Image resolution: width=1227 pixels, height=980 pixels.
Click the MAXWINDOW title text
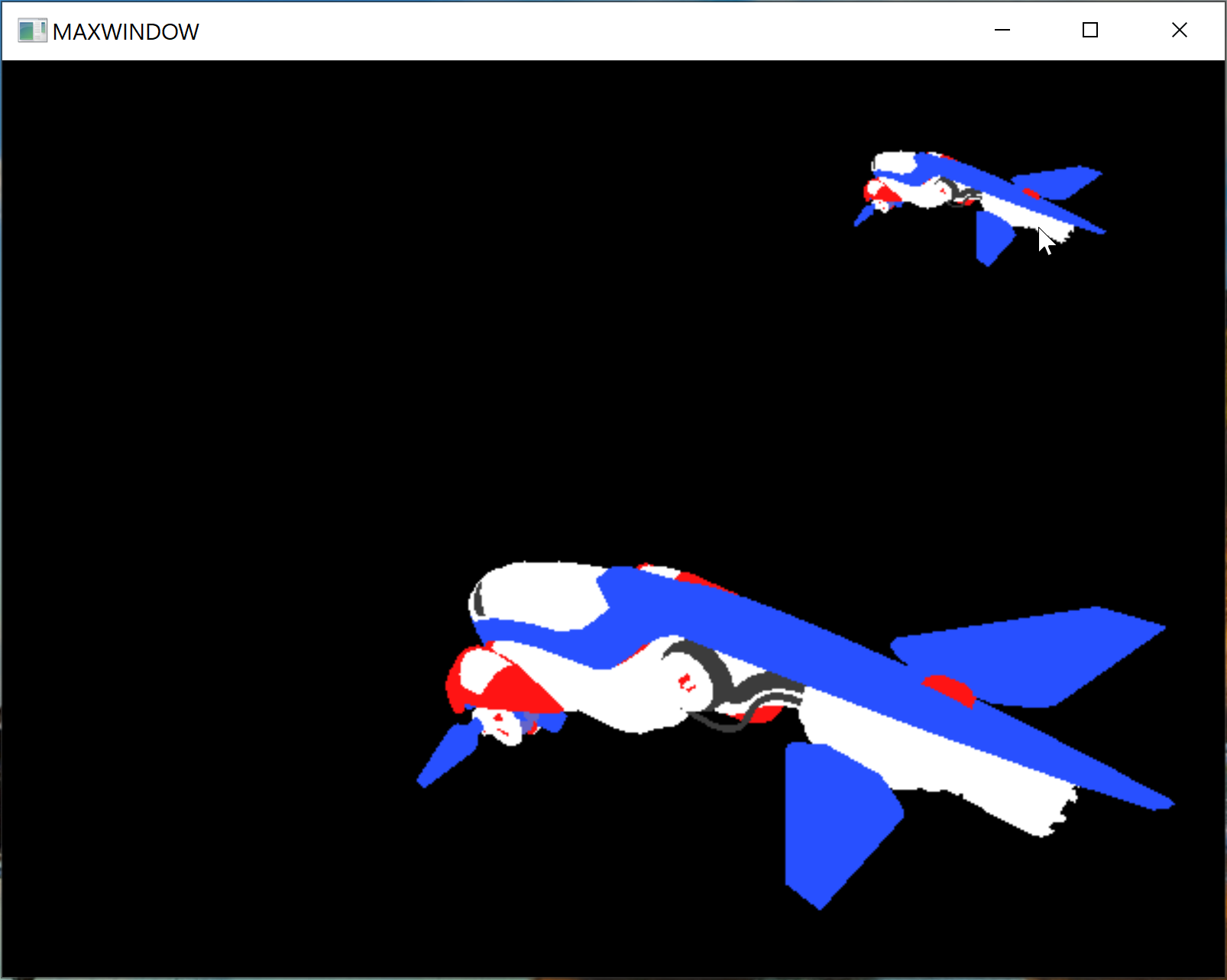point(125,32)
